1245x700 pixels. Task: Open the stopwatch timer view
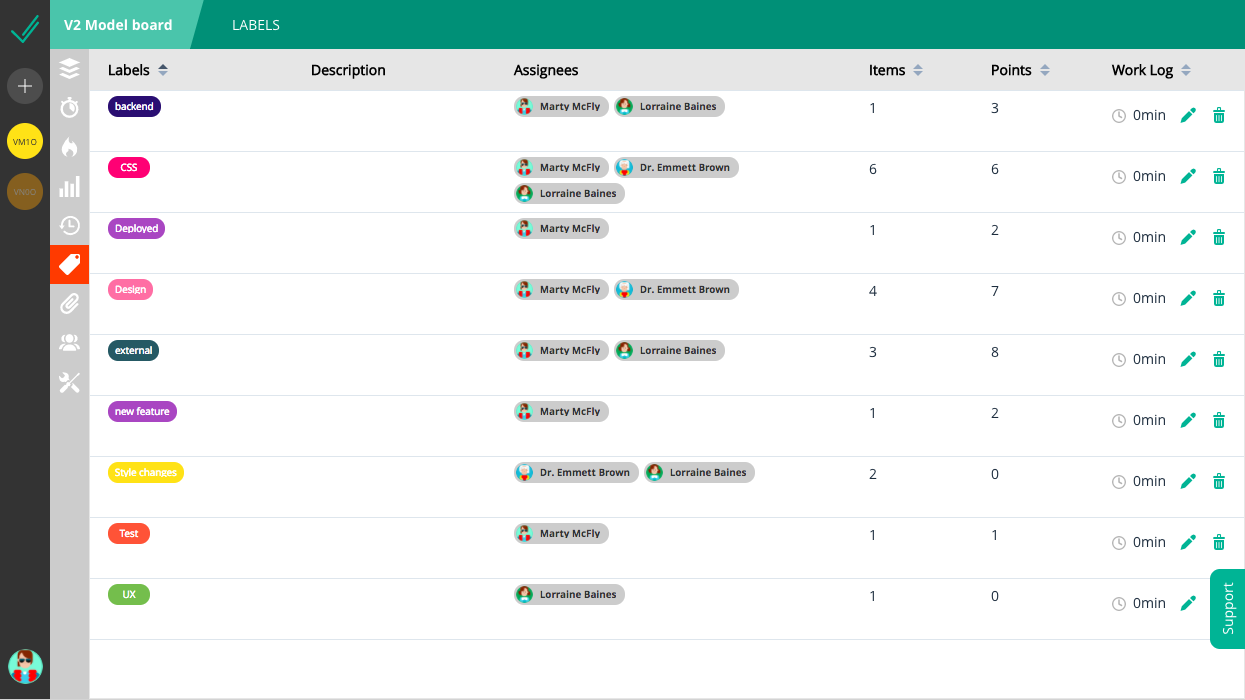(x=69, y=107)
